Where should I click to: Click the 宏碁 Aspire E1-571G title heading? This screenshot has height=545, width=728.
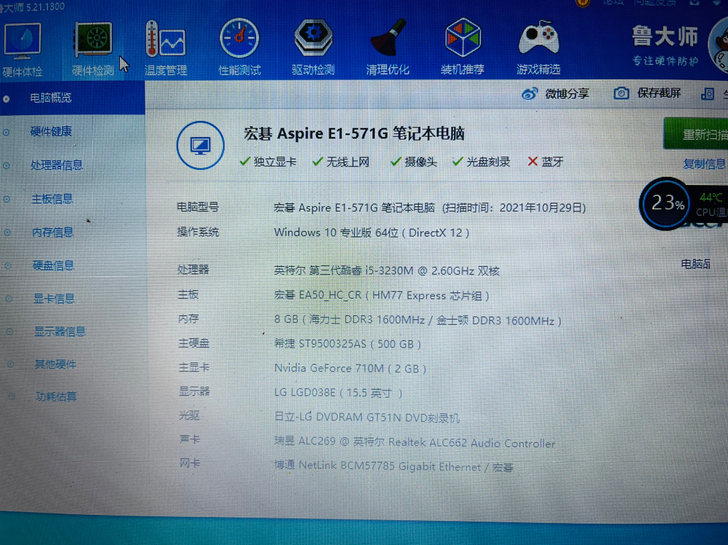[354, 134]
